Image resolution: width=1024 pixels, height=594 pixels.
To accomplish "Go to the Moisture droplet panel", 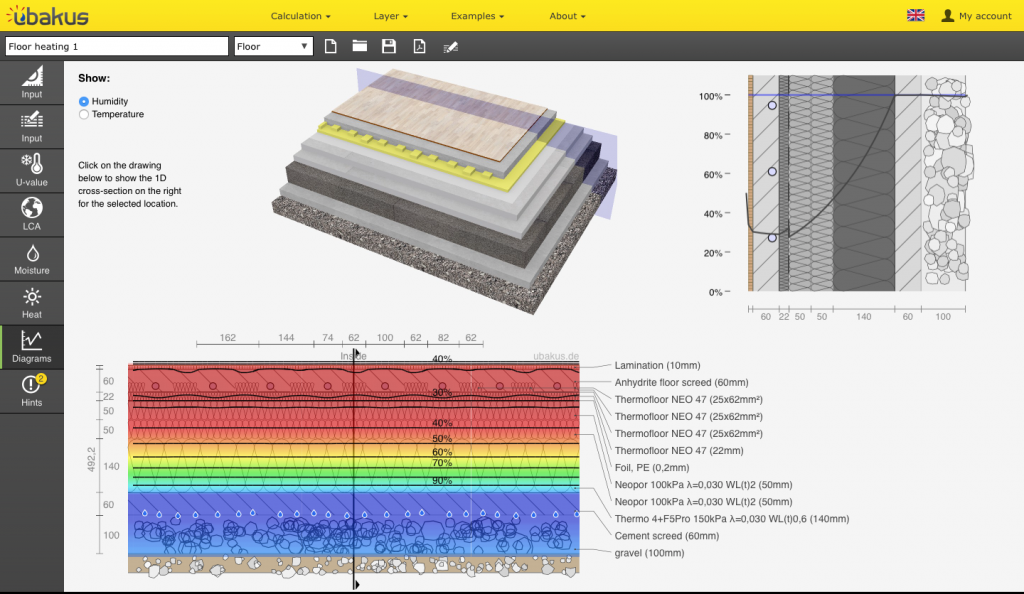I will [31, 258].
